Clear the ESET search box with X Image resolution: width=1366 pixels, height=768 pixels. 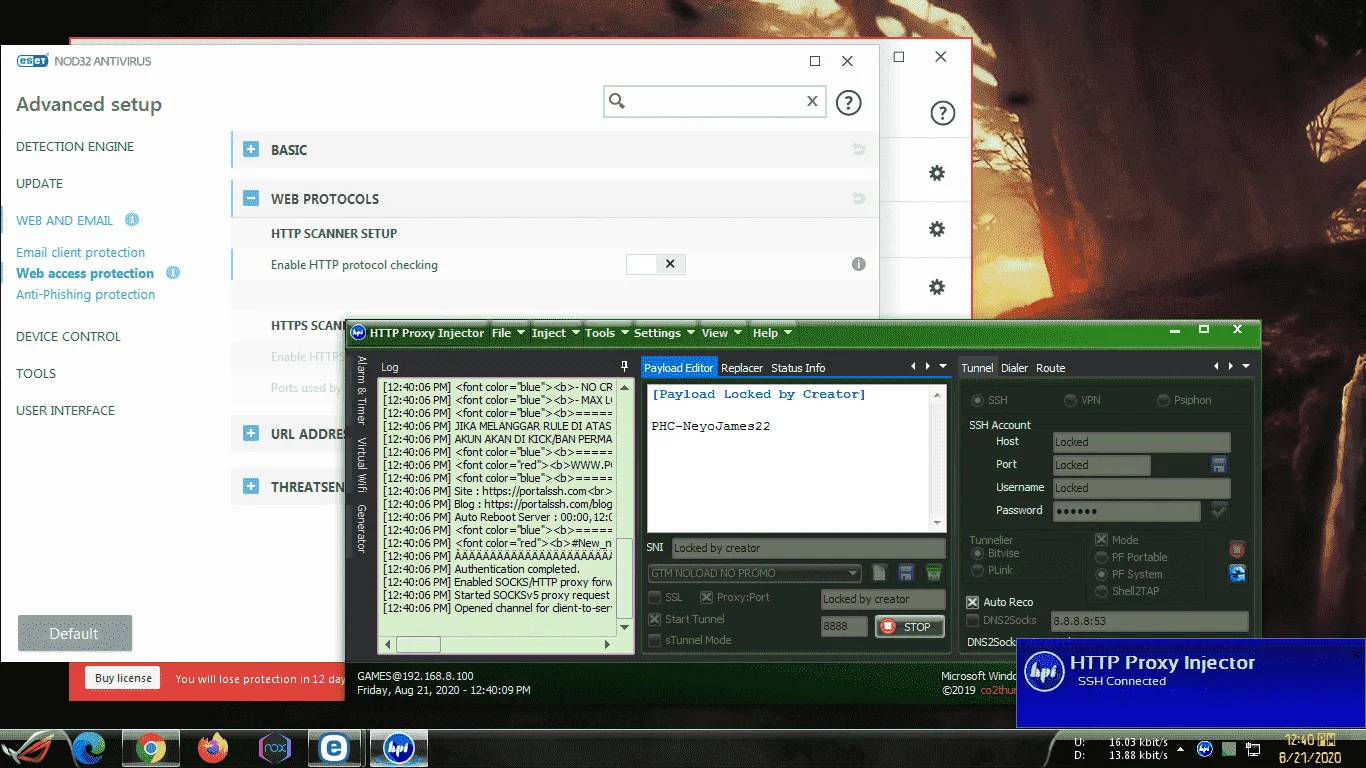coord(812,101)
